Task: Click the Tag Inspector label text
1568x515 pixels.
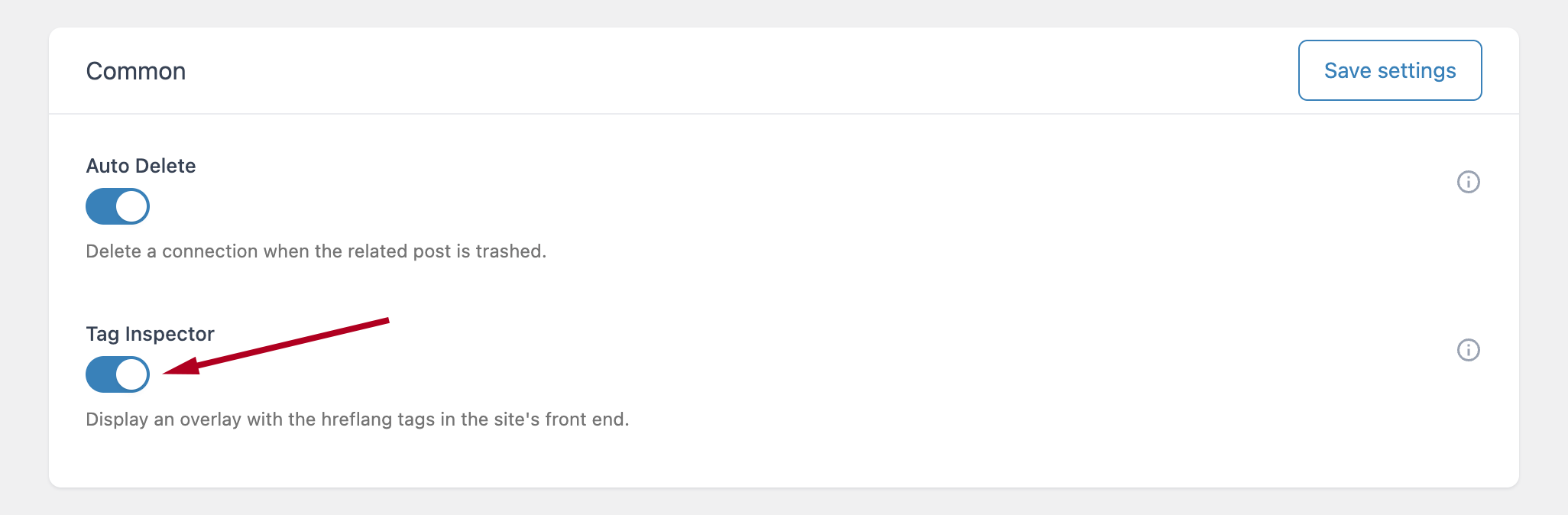Action: (150, 334)
